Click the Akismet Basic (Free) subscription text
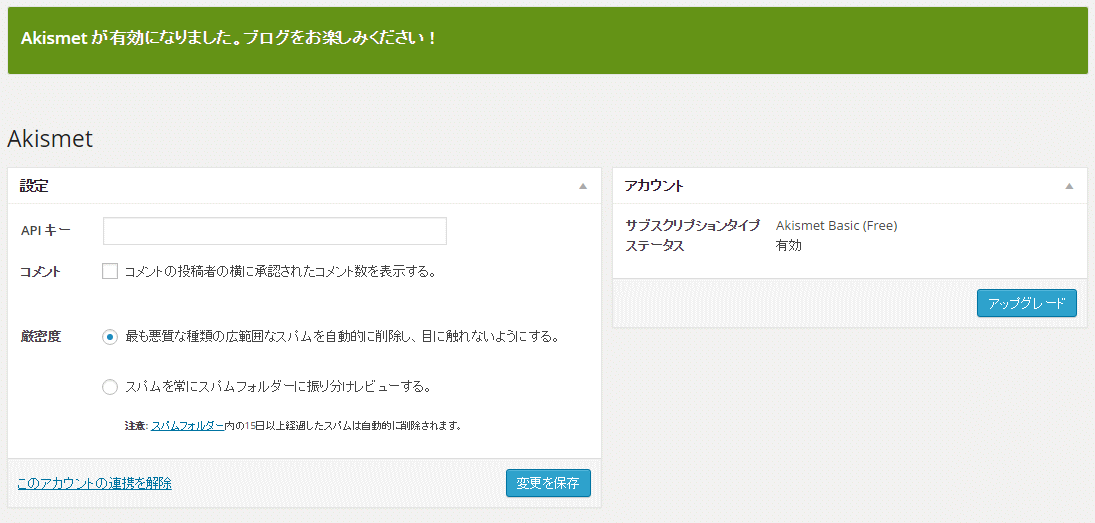 point(837,226)
